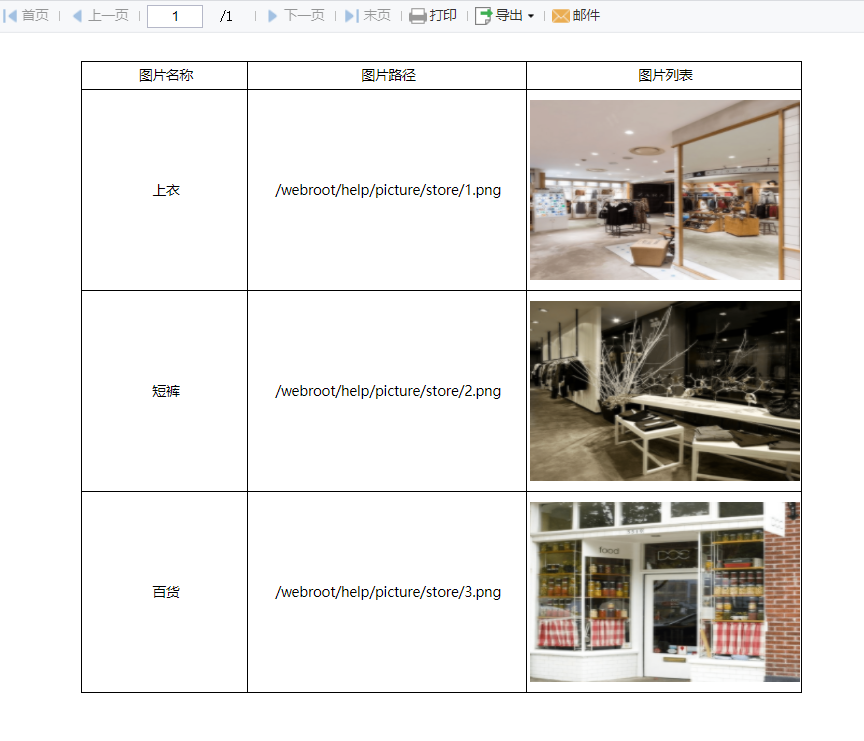Send report via 邮件 label
This screenshot has height=741, width=864.
coord(586,15)
